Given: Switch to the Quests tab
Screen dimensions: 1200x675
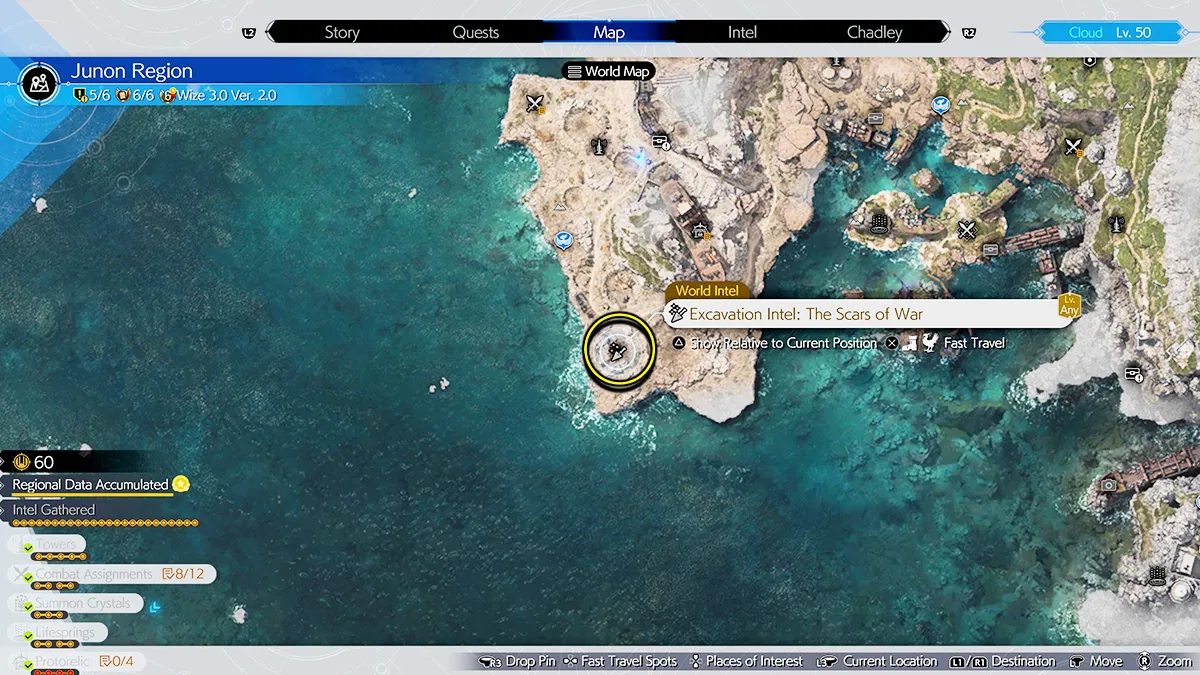Looking at the screenshot, I should (475, 32).
